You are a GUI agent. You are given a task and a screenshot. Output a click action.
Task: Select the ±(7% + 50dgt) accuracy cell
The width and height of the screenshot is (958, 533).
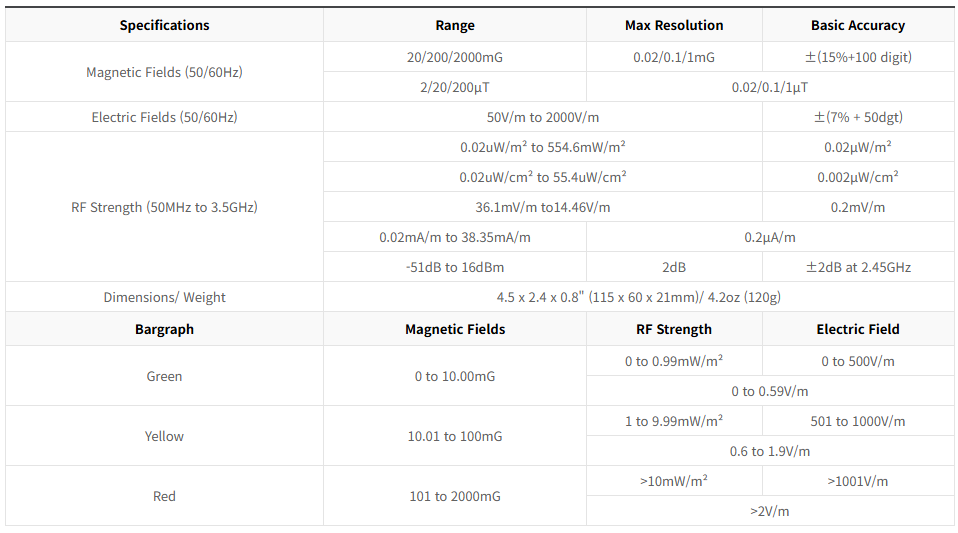point(858,117)
